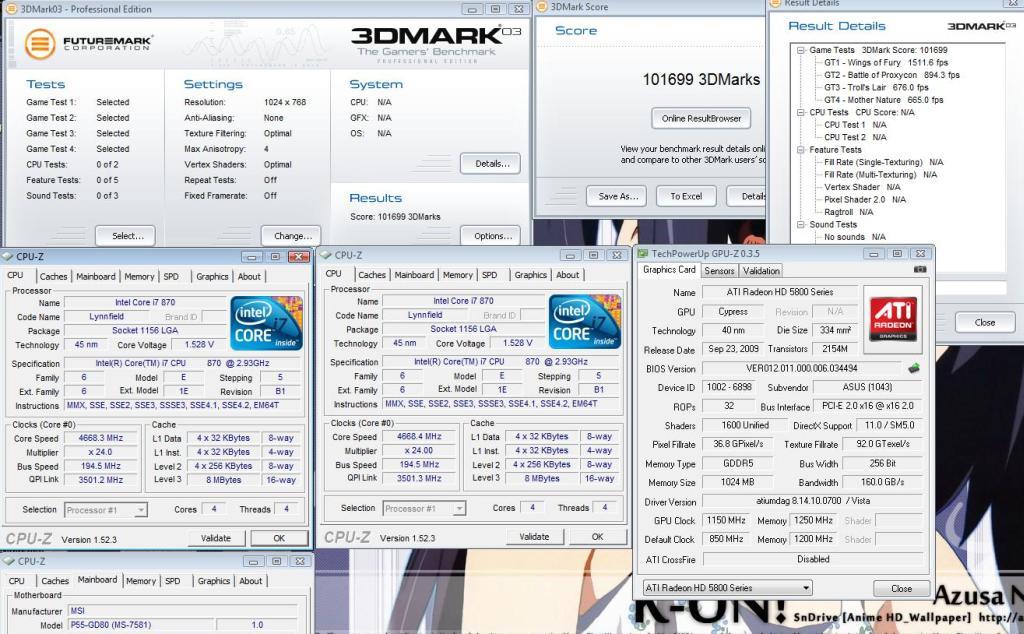The height and width of the screenshot is (634, 1024).
Task: Click Change... button under Settings
Action: tap(291, 236)
